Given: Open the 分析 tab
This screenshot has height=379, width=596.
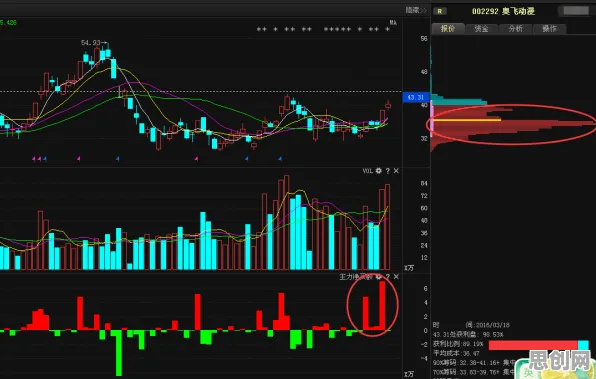Looking at the screenshot, I should pyautogui.click(x=515, y=29).
